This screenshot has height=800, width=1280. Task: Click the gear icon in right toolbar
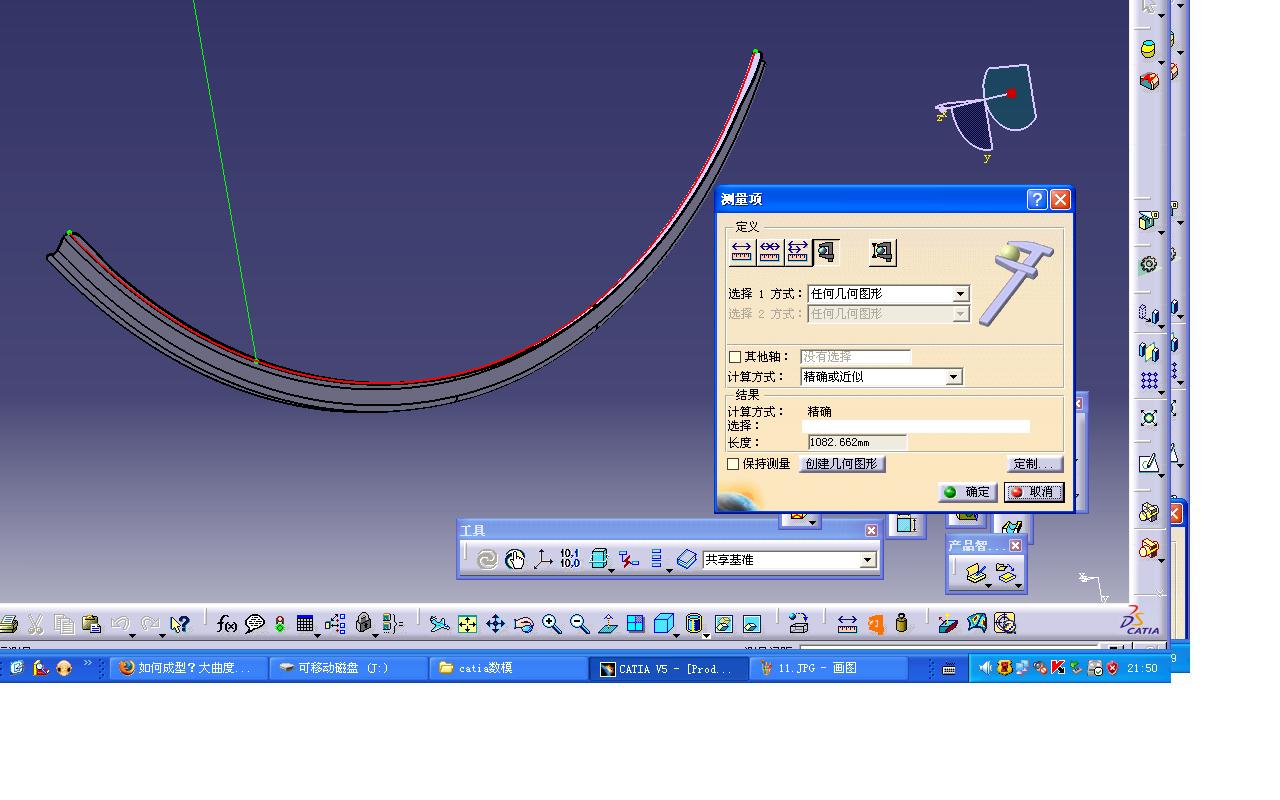point(1149,264)
